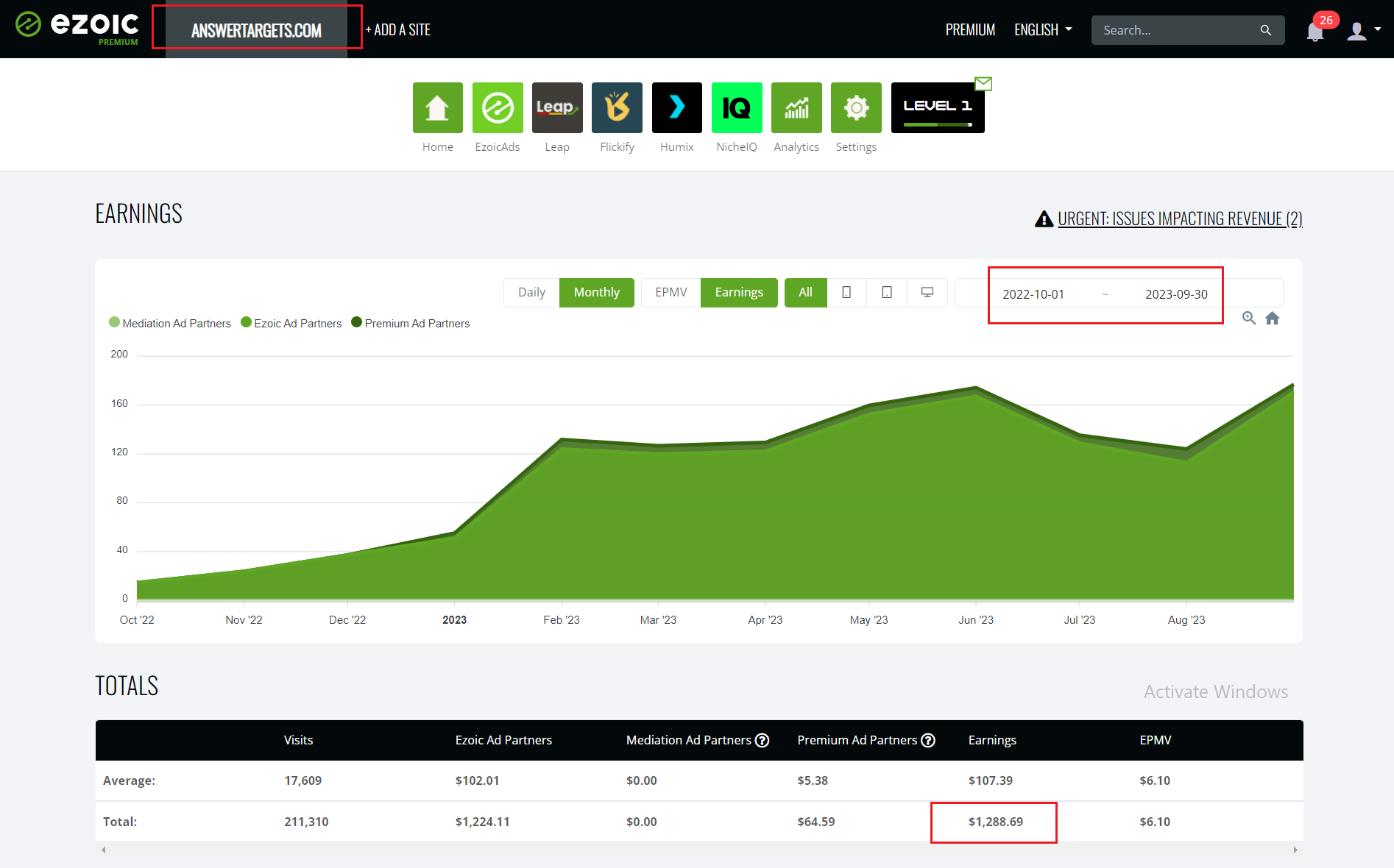Open the Leap tool icon
This screenshot has width=1394, height=868.
[x=557, y=107]
